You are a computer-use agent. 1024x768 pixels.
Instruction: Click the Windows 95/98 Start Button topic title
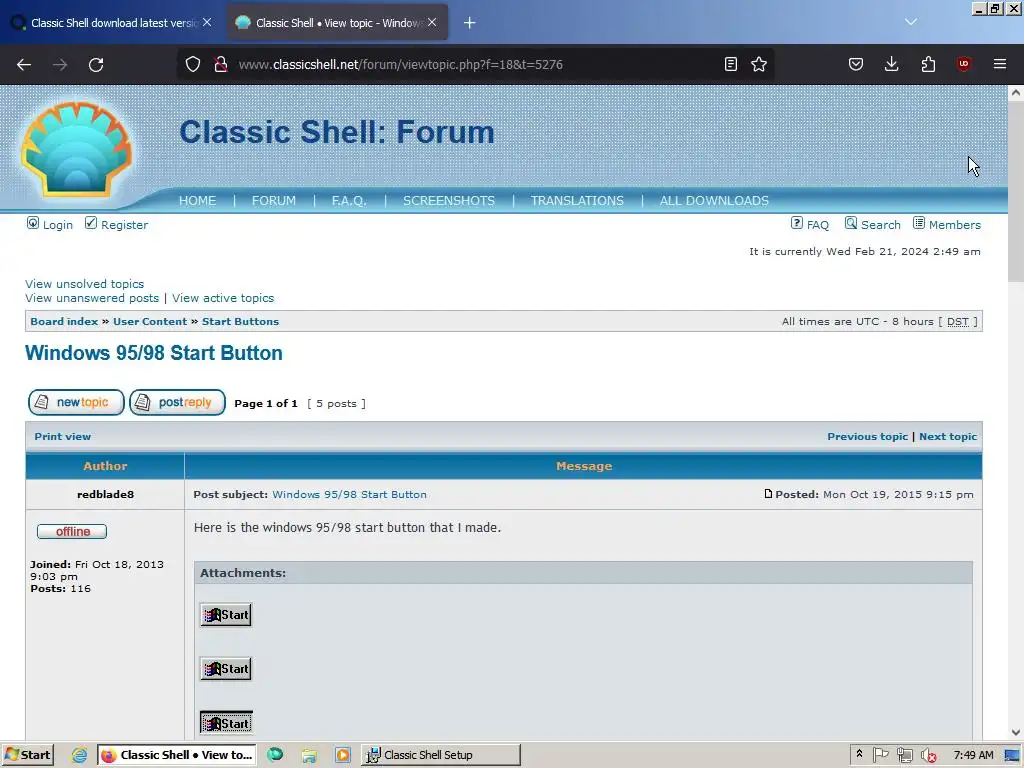(153, 353)
